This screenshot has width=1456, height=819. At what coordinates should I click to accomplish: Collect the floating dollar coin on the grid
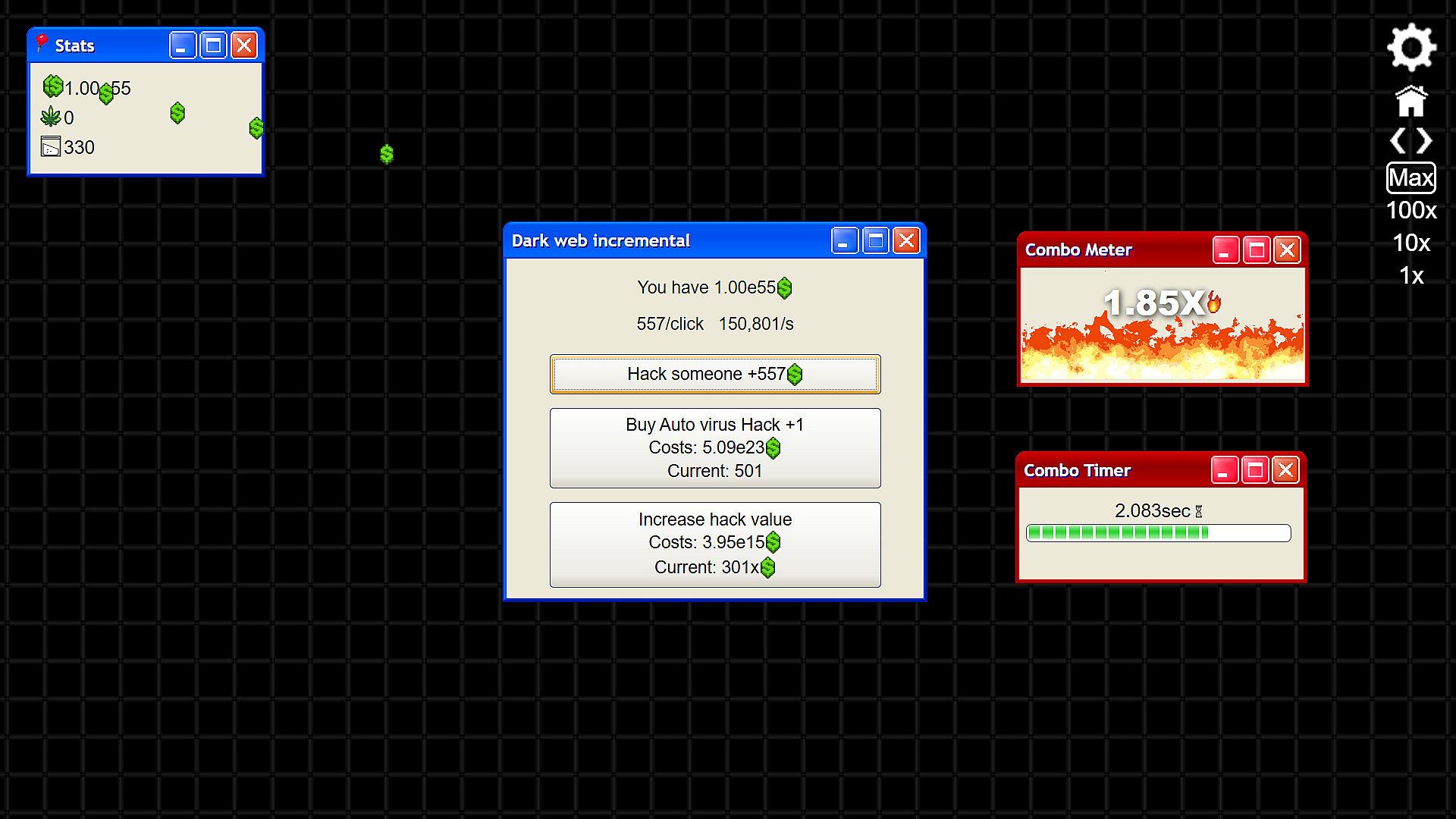tap(387, 155)
